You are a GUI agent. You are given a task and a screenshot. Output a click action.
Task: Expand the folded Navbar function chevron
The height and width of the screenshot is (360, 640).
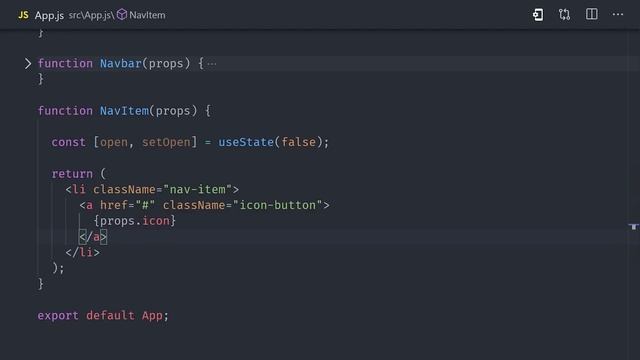[27, 64]
